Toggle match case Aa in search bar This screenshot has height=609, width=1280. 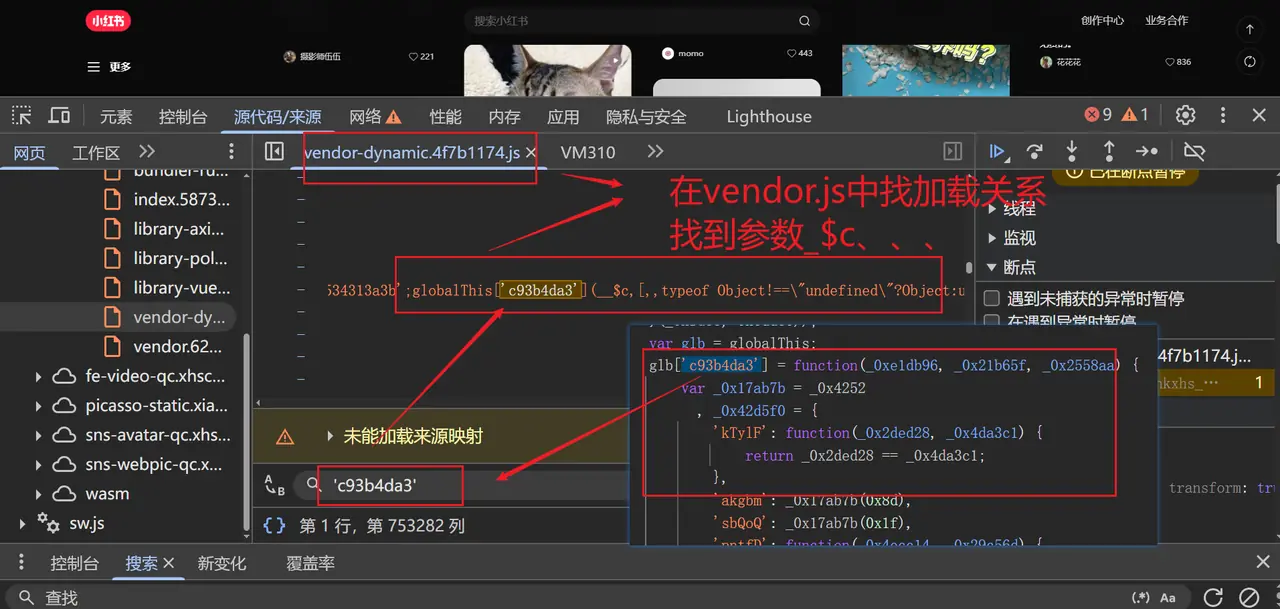pyautogui.click(x=1168, y=597)
